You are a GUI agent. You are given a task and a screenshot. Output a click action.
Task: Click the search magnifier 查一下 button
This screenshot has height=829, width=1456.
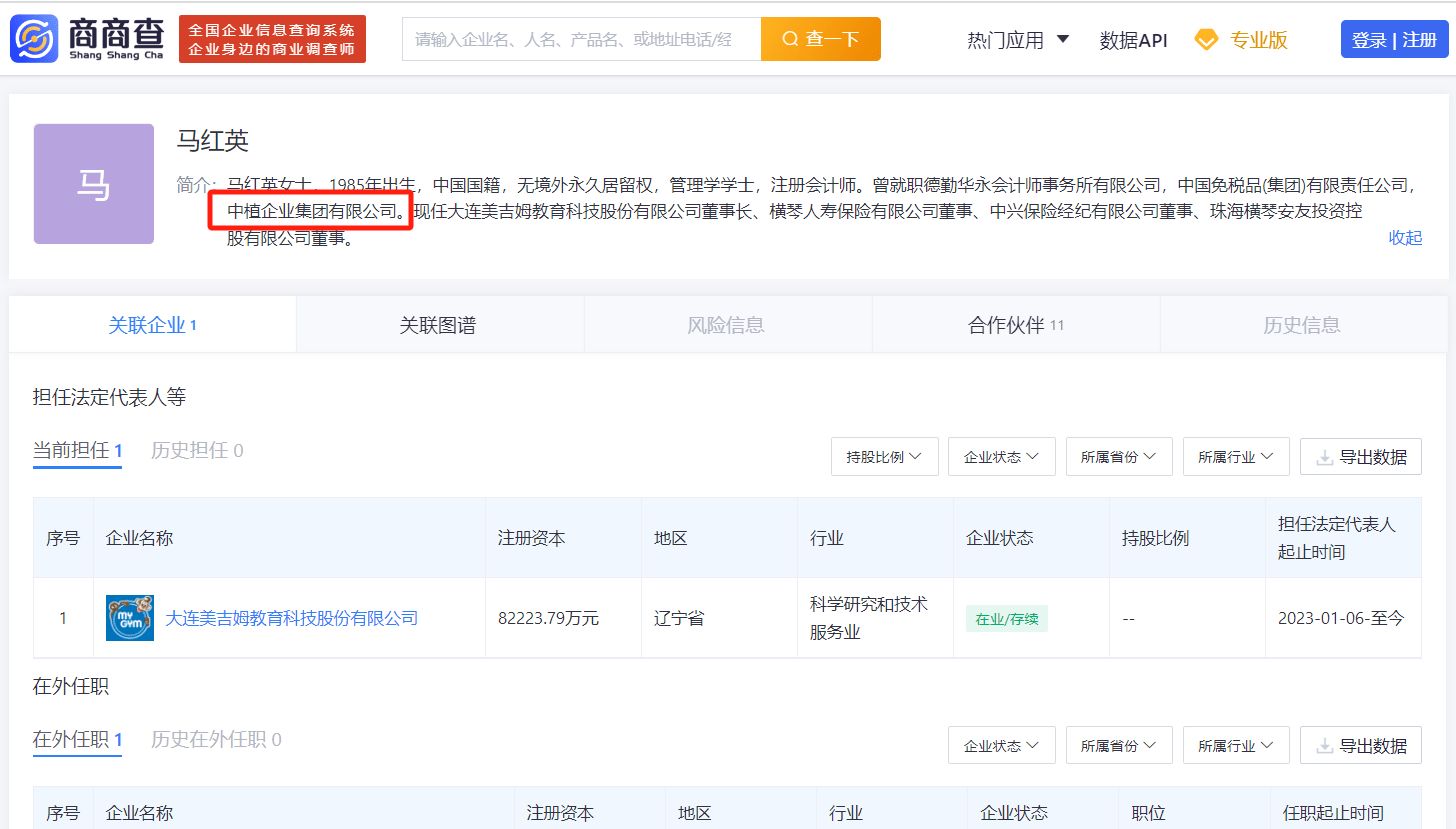pos(821,39)
